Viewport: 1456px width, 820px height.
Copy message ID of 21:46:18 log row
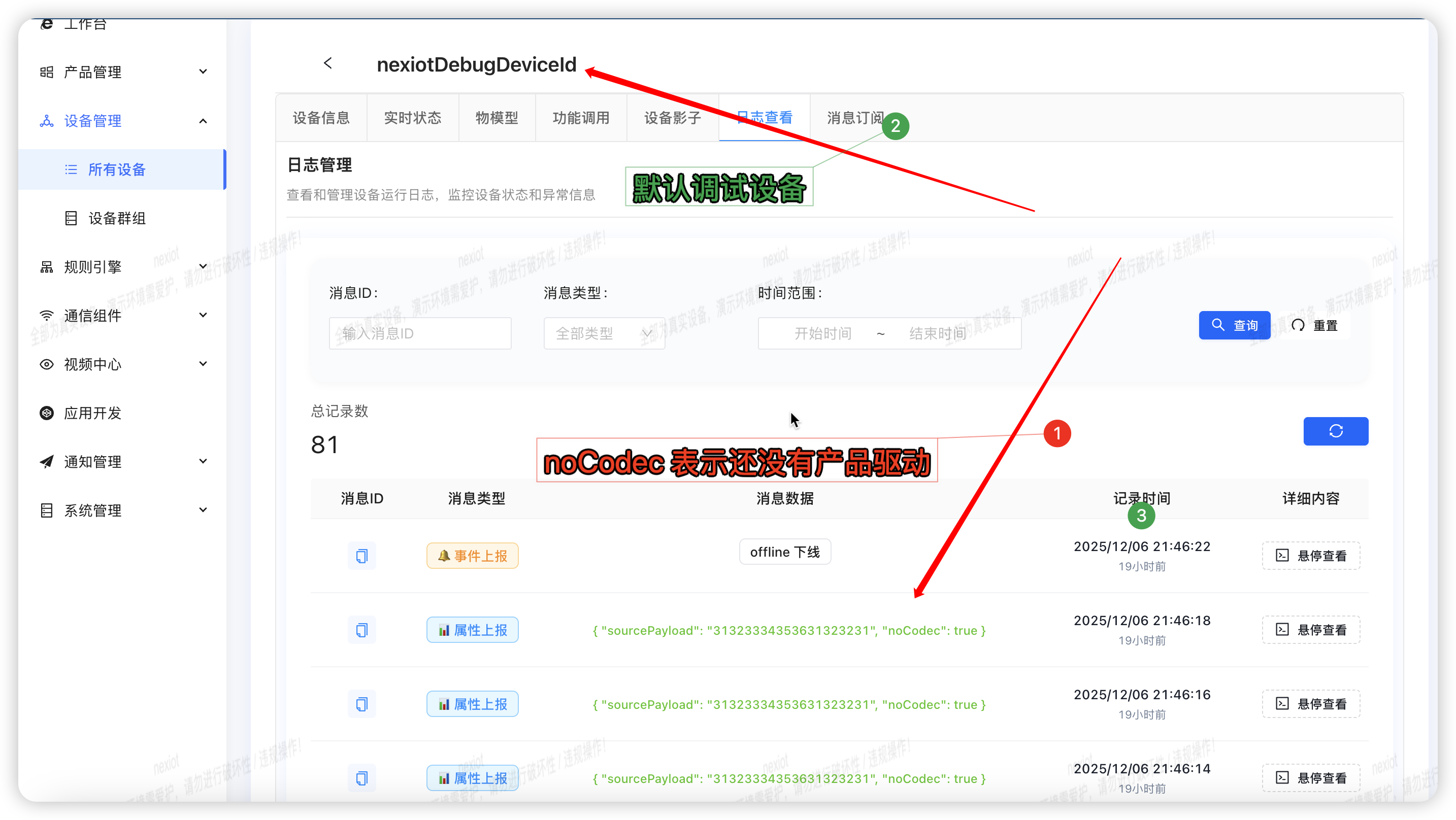click(362, 630)
